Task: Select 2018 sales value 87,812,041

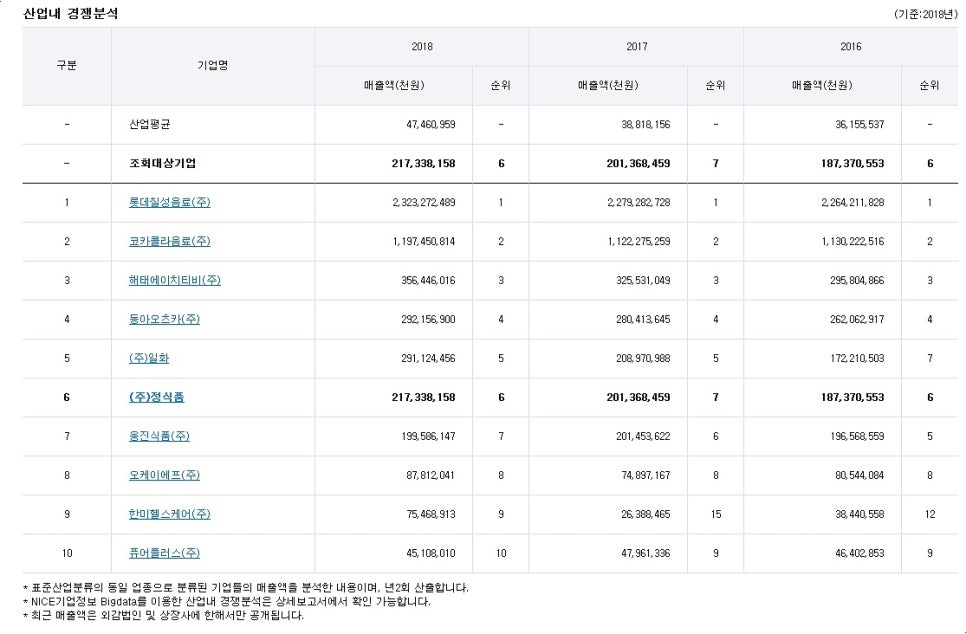Action: [x=431, y=475]
